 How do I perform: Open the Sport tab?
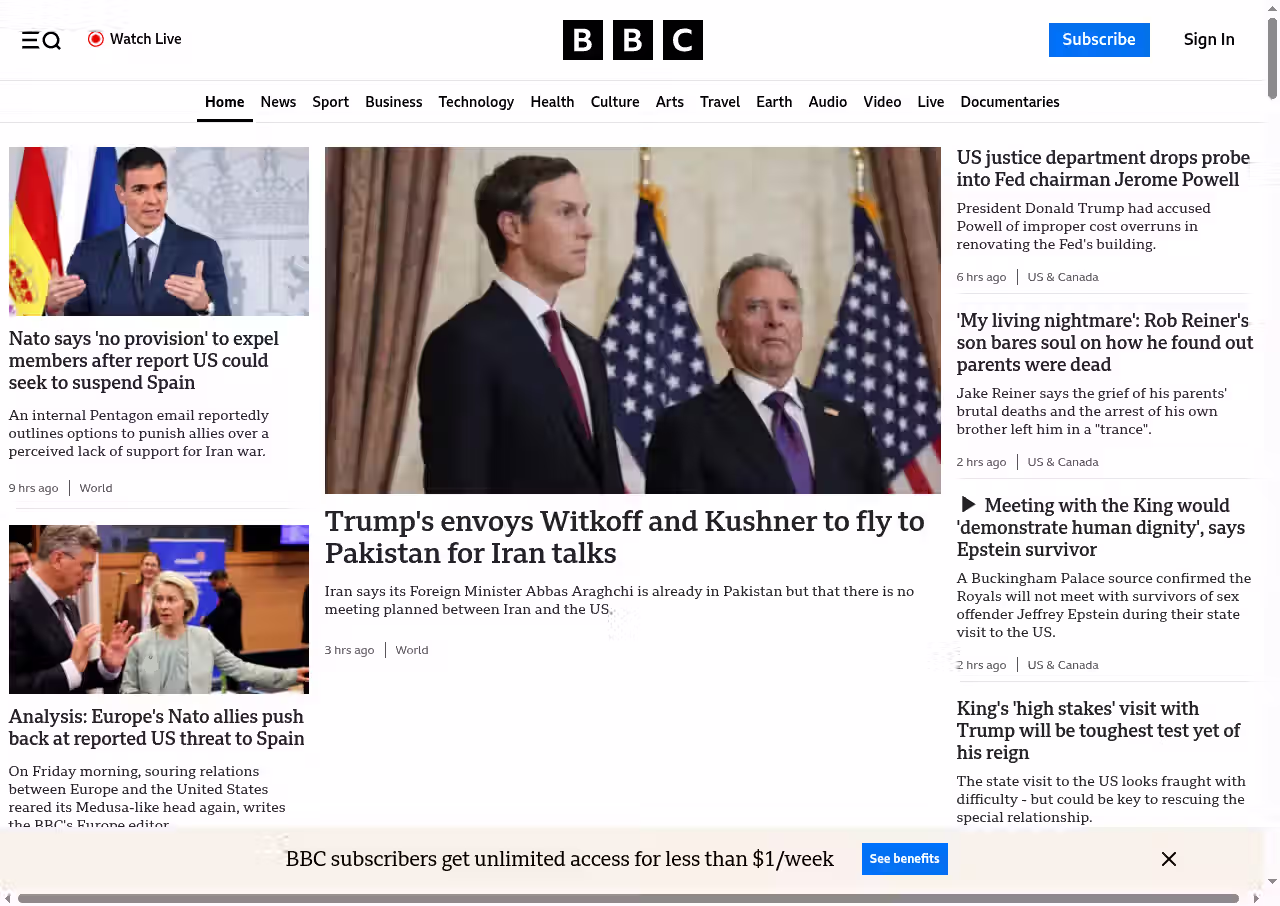tap(330, 102)
